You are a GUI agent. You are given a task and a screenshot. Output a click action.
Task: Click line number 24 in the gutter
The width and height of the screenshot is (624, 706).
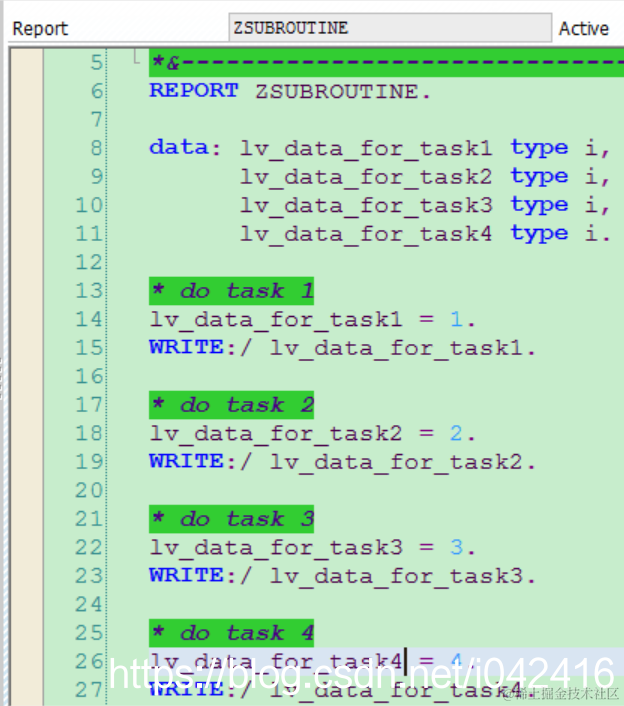coord(89,604)
